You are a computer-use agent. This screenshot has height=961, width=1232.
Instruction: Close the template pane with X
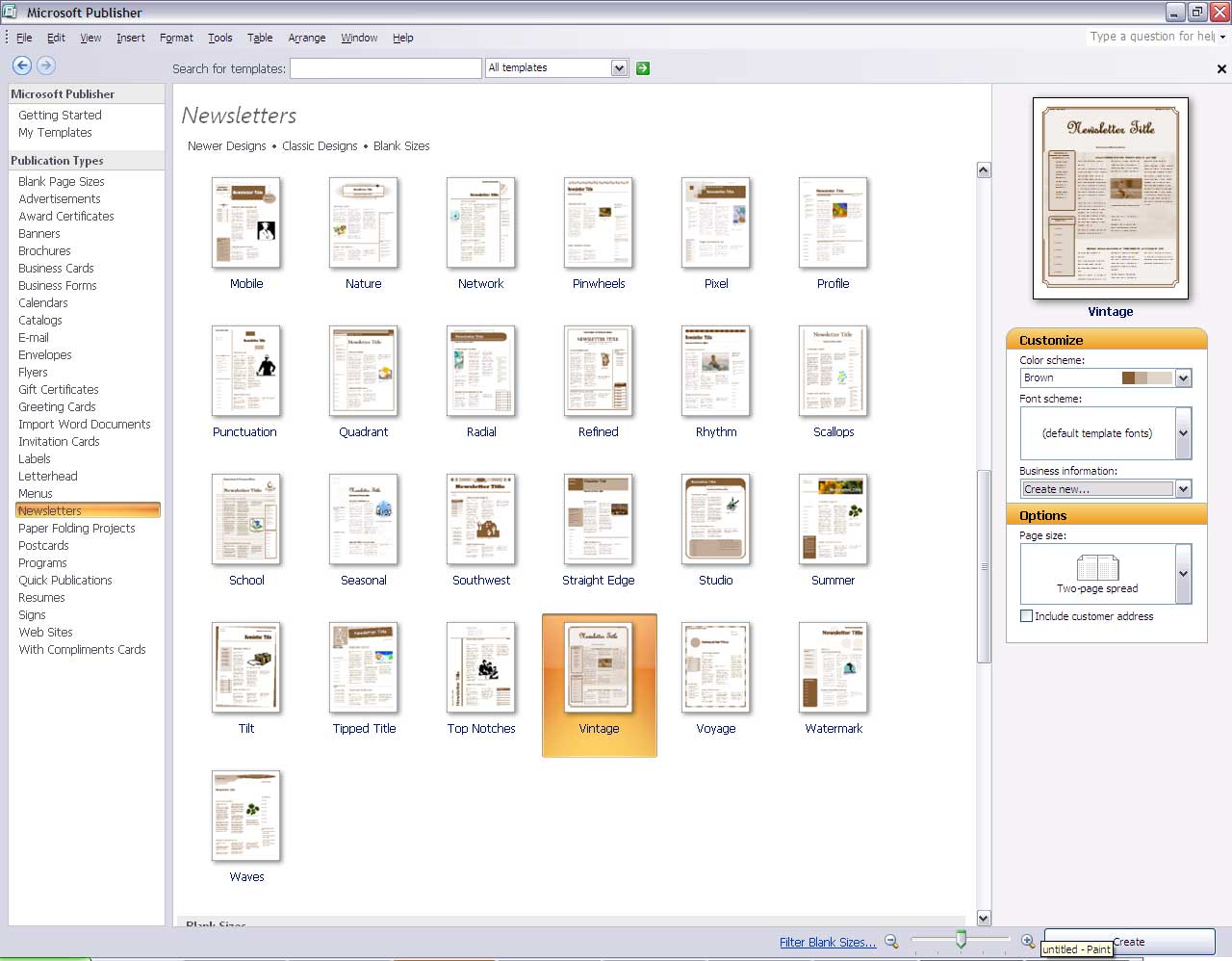tap(1221, 69)
